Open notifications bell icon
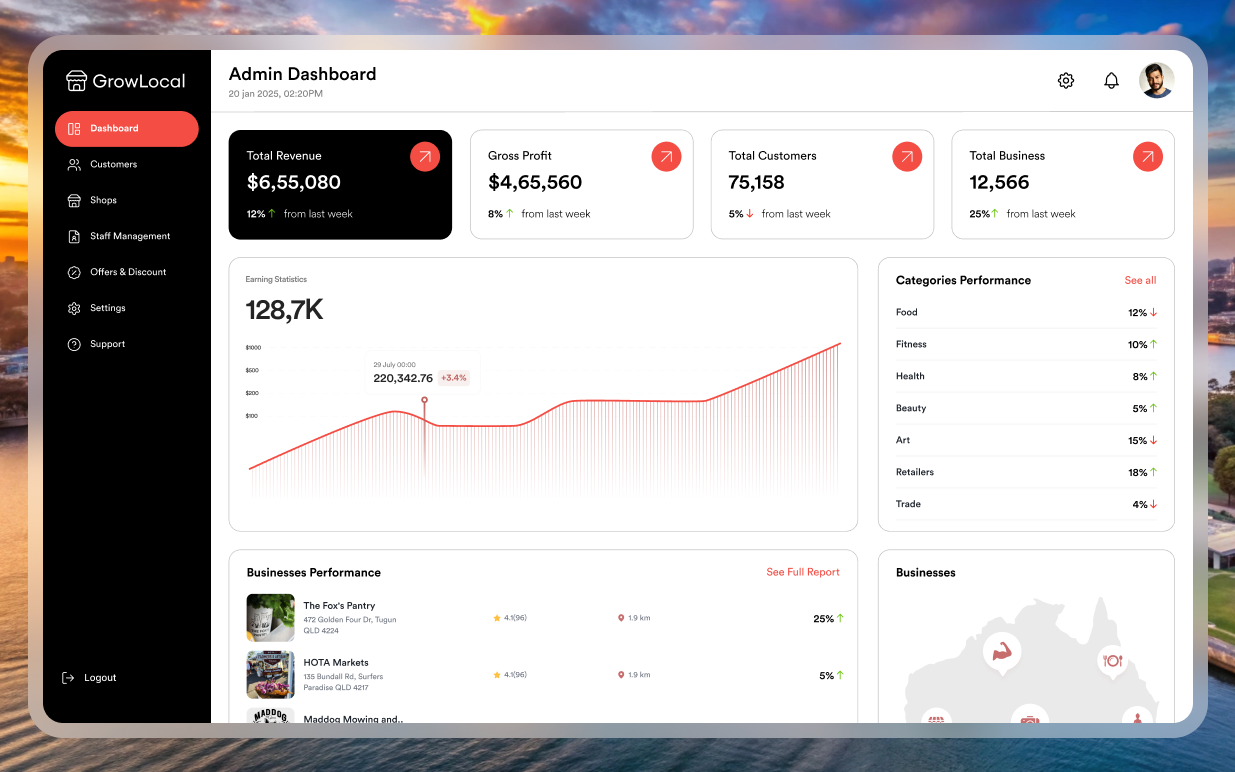This screenshot has width=1235, height=772. pyautogui.click(x=1111, y=81)
